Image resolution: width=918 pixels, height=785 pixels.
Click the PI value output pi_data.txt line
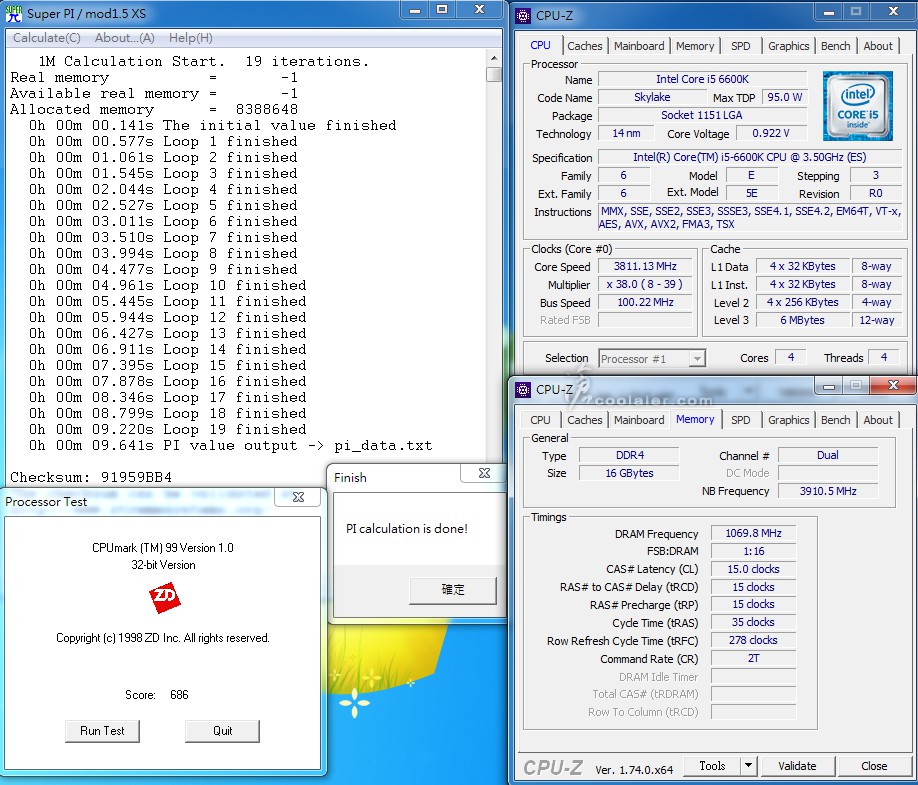231,445
